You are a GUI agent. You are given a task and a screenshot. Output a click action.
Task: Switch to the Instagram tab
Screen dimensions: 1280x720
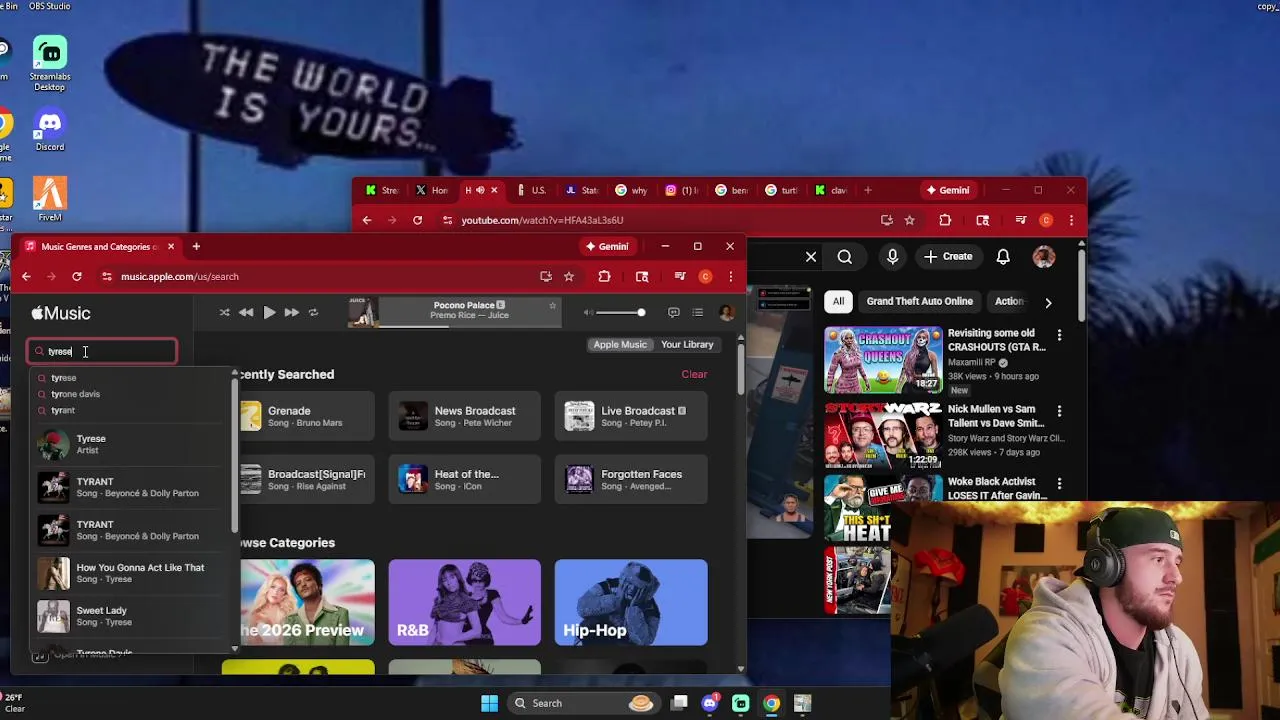tap(682, 190)
